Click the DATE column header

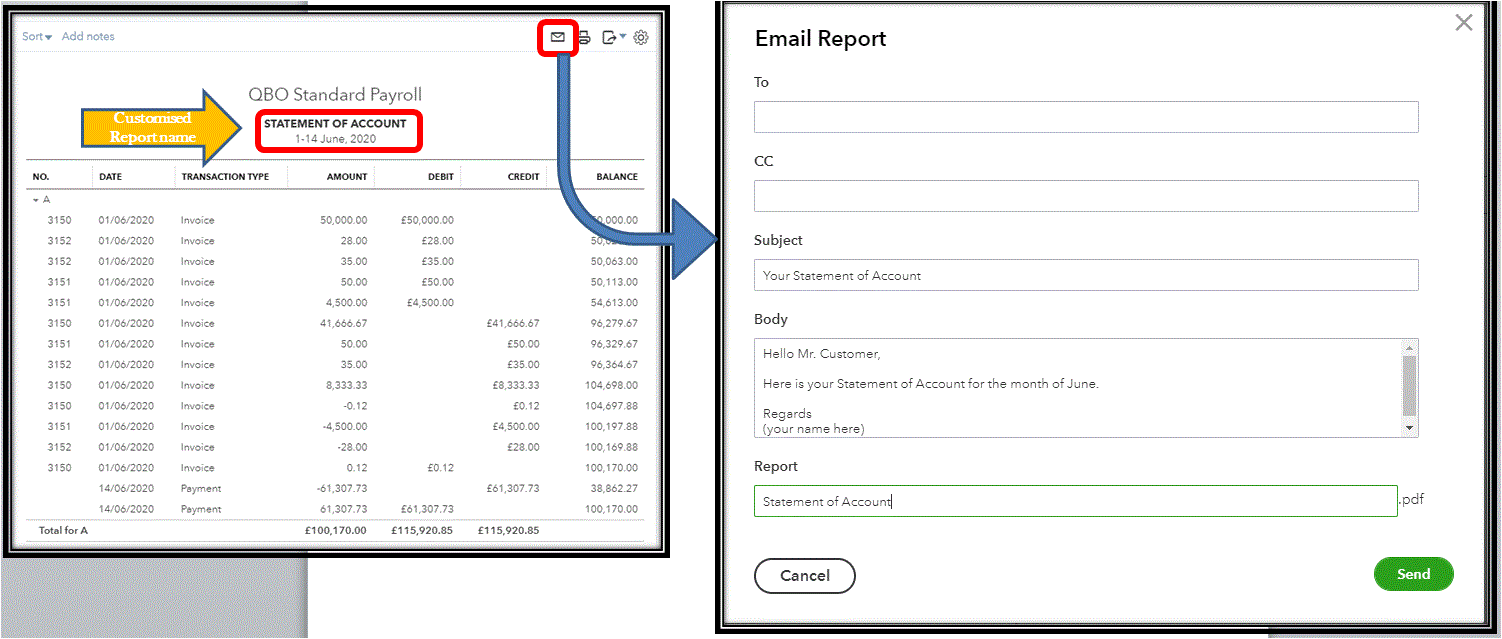[110, 177]
